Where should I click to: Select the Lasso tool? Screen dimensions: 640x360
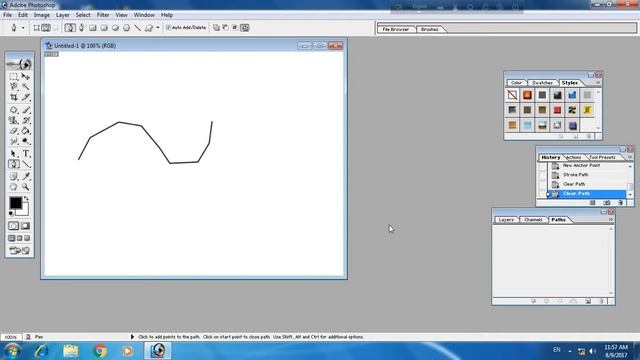coord(13,87)
